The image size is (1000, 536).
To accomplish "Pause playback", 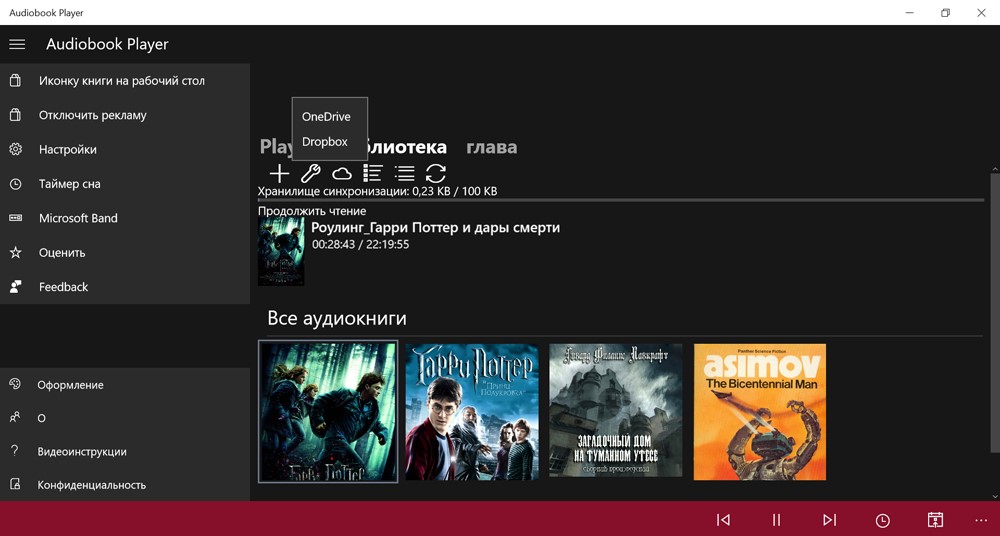I will click(x=776, y=519).
